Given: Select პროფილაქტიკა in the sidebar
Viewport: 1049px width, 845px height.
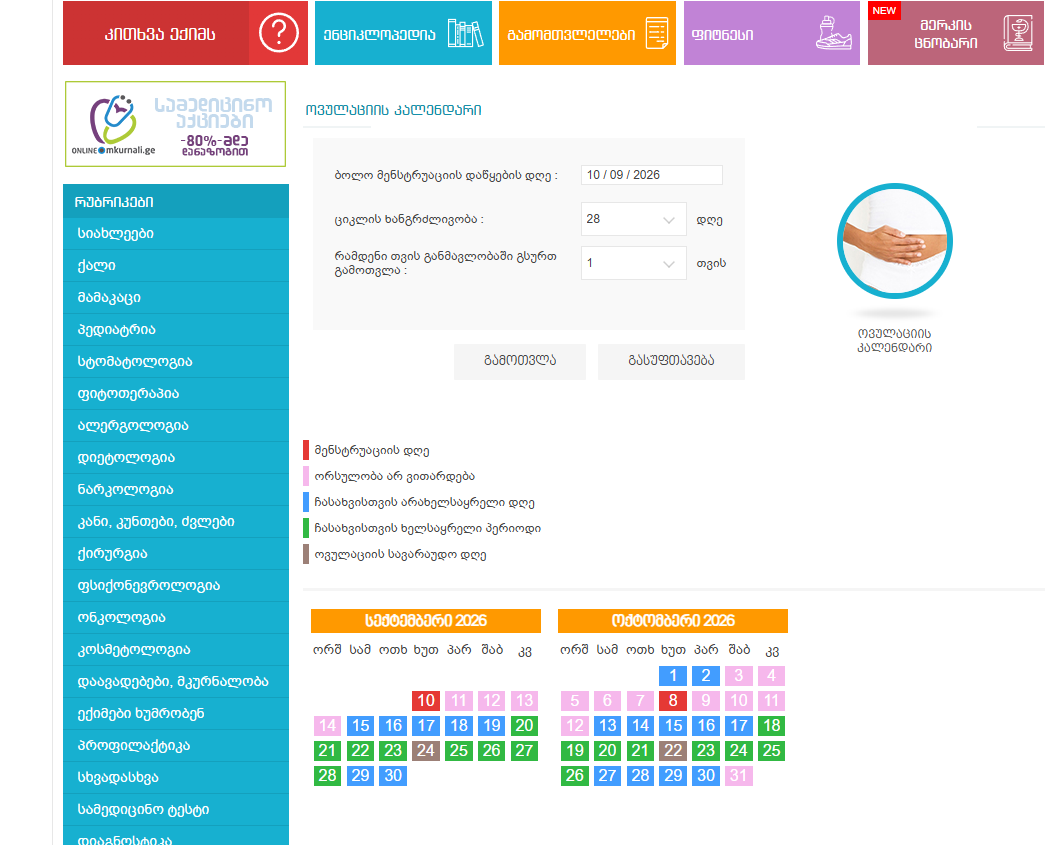Looking at the screenshot, I should point(176,746).
